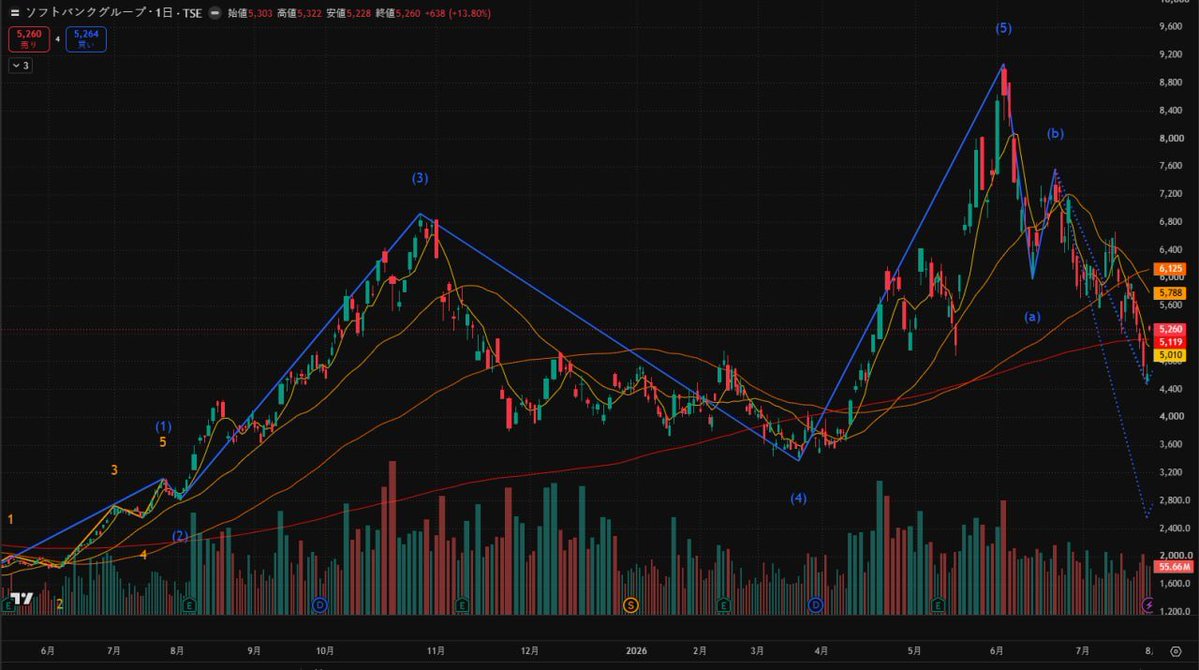
Task: Click the dividend D marker near October
Action: pyautogui.click(x=320, y=605)
